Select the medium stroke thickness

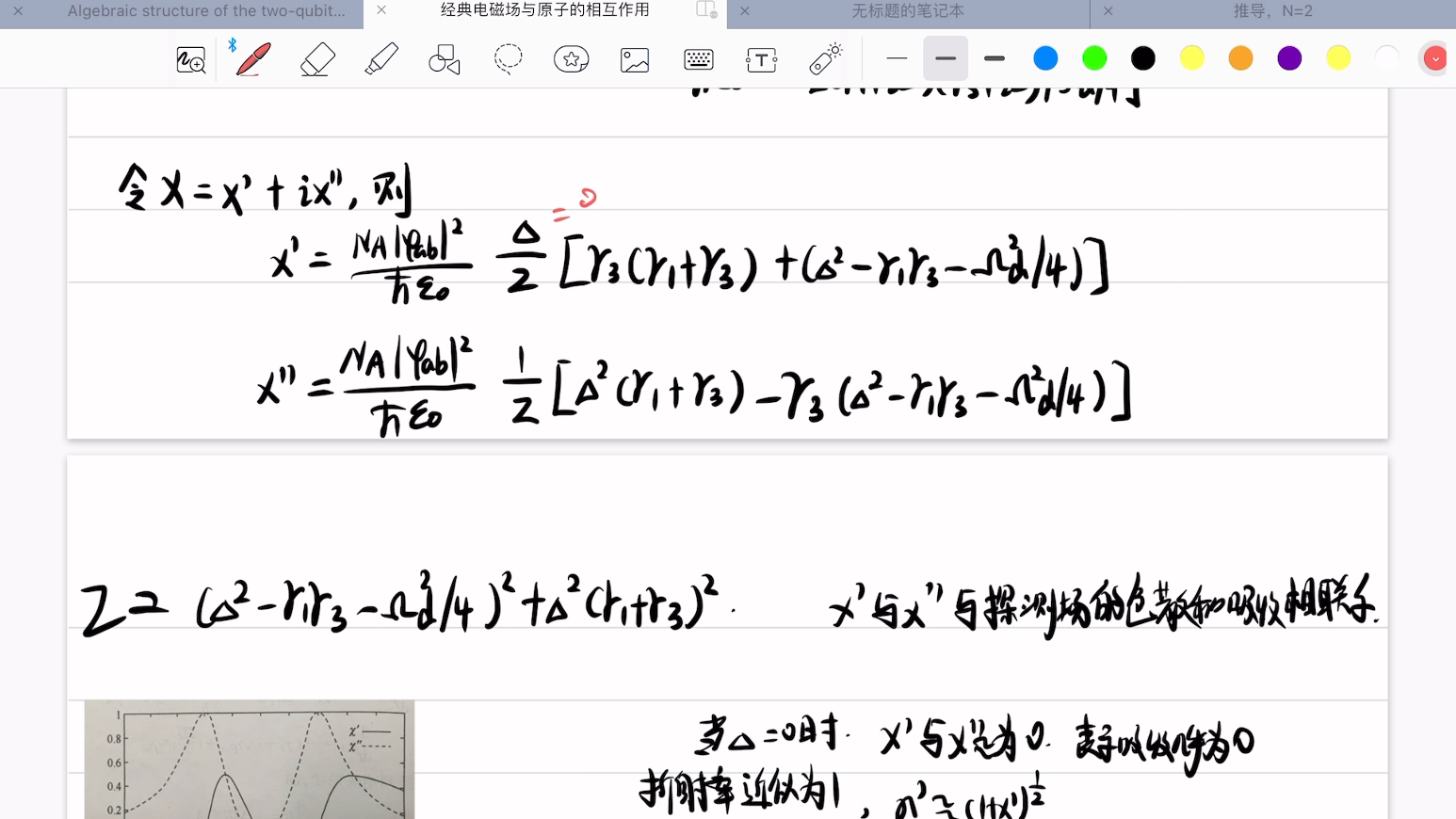pos(946,58)
